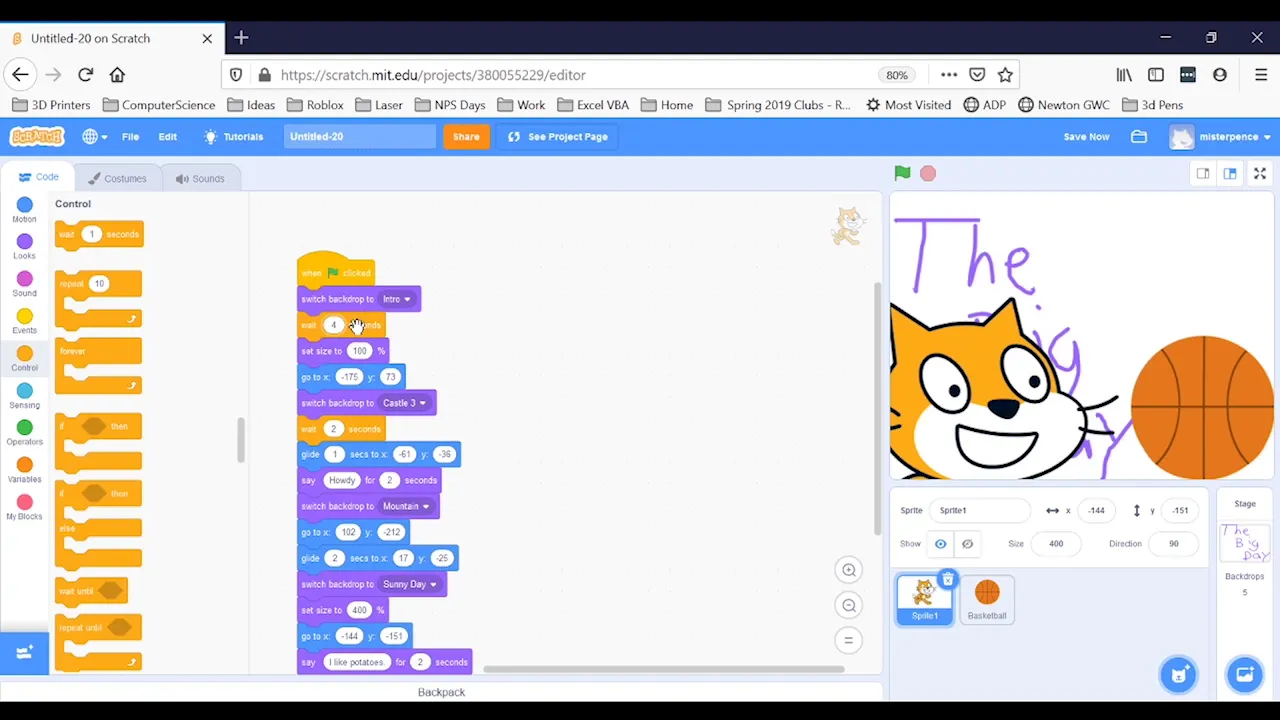This screenshot has width=1280, height=720.
Task: Click the Sprite name field
Action: [x=979, y=510]
